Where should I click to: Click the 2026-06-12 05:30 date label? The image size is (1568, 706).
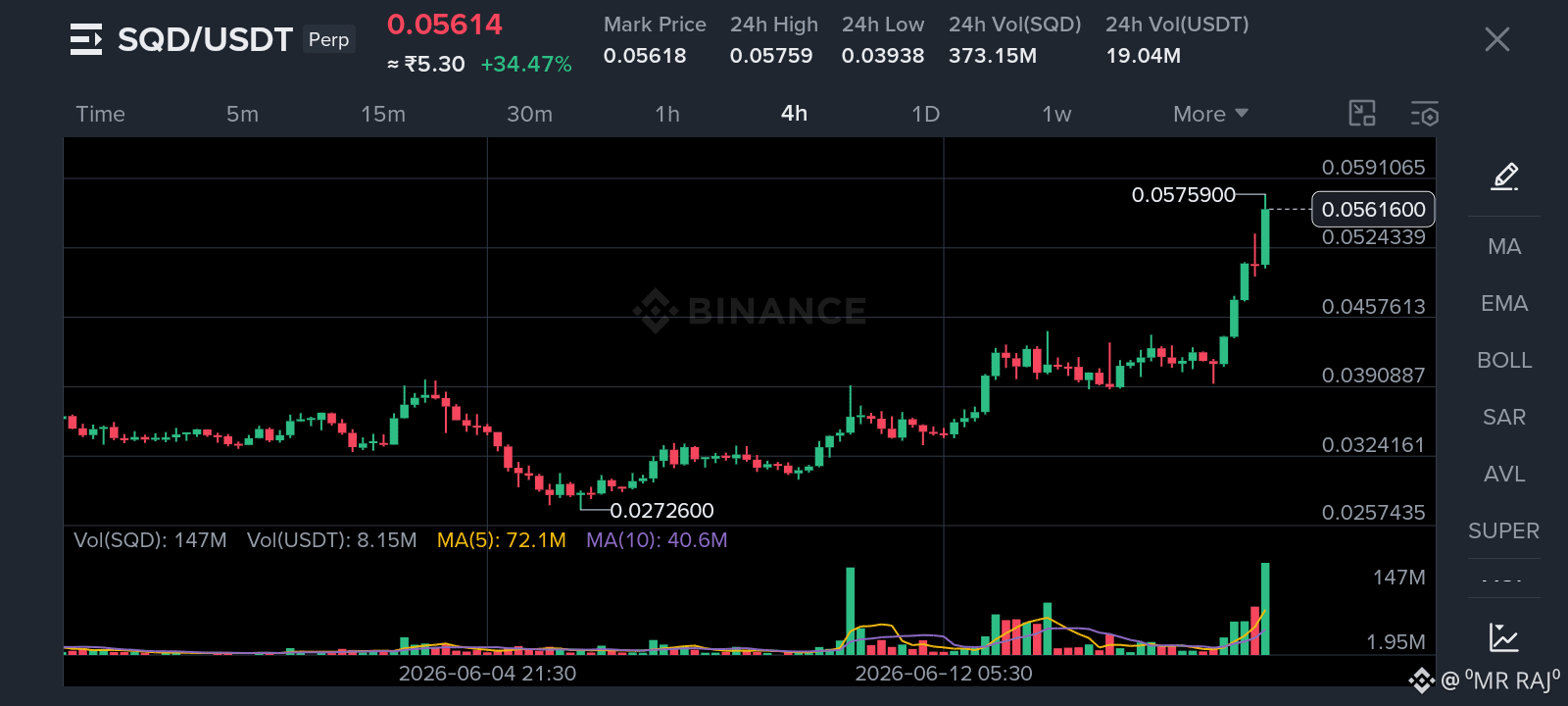(x=944, y=674)
